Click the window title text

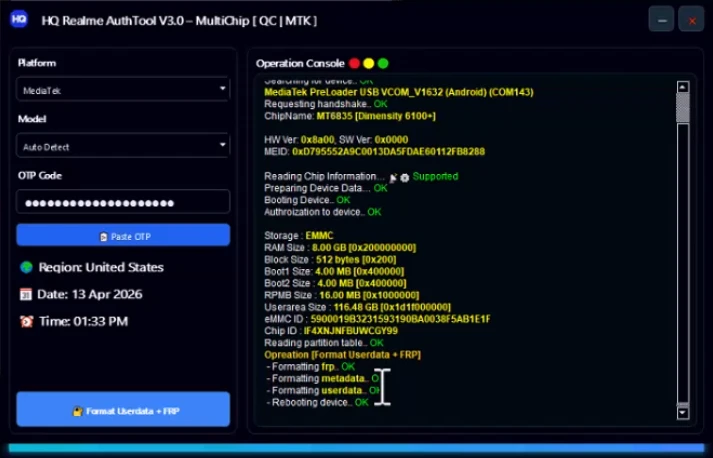pyautogui.click(x=179, y=21)
